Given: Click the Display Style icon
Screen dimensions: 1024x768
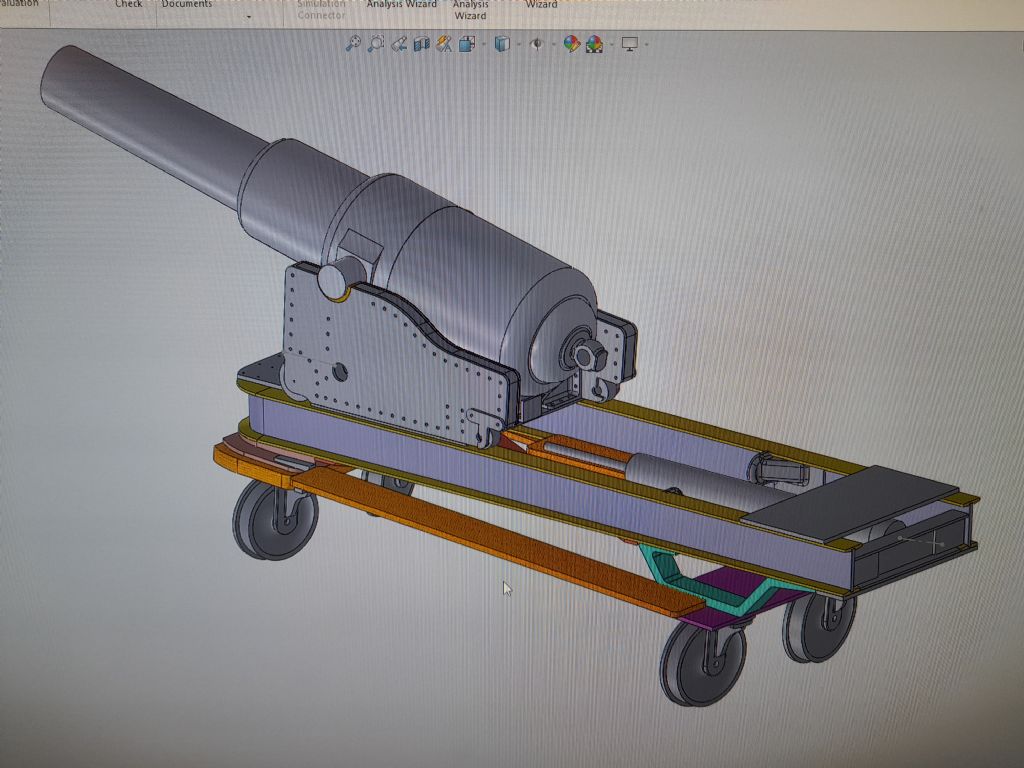Looking at the screenshot, I should point(502,44).
